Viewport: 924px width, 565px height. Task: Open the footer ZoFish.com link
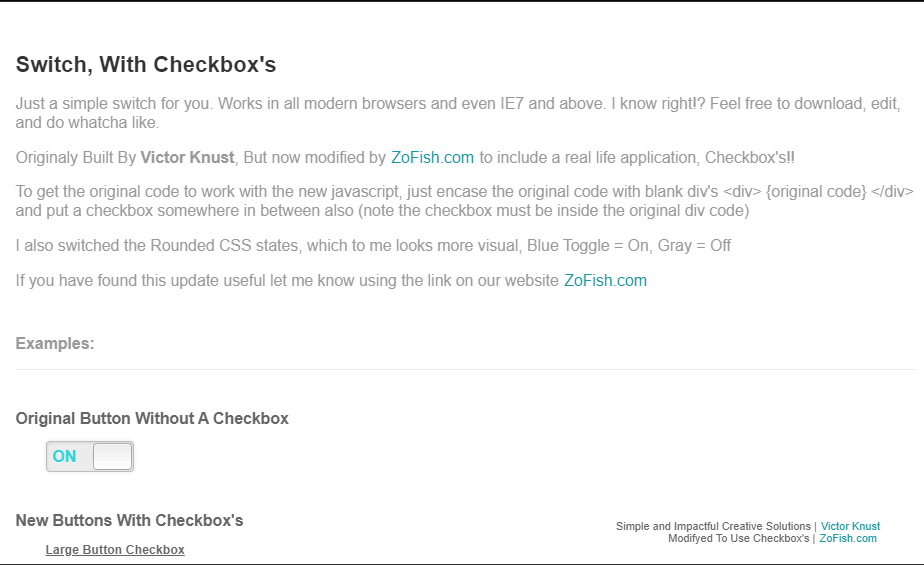pos(848,538)
